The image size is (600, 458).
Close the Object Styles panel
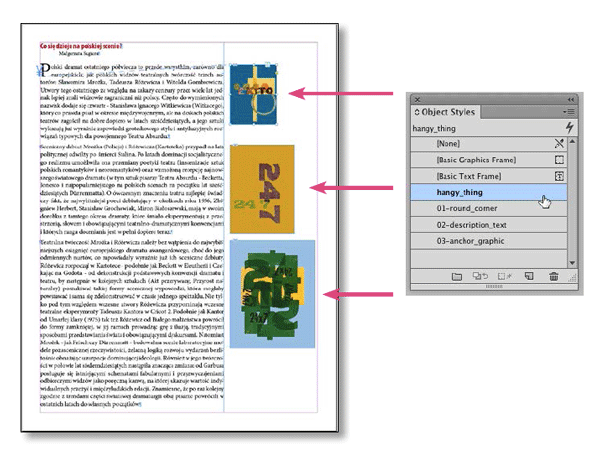(x=417, y=99)
